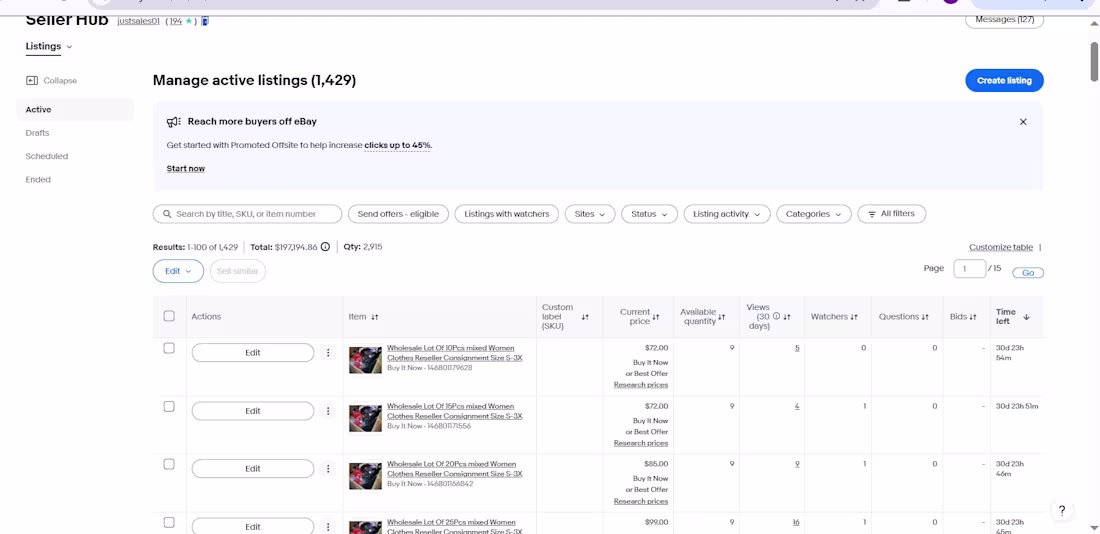
Task: Open the Categories filter dropdown
Action: pos(814,214)
